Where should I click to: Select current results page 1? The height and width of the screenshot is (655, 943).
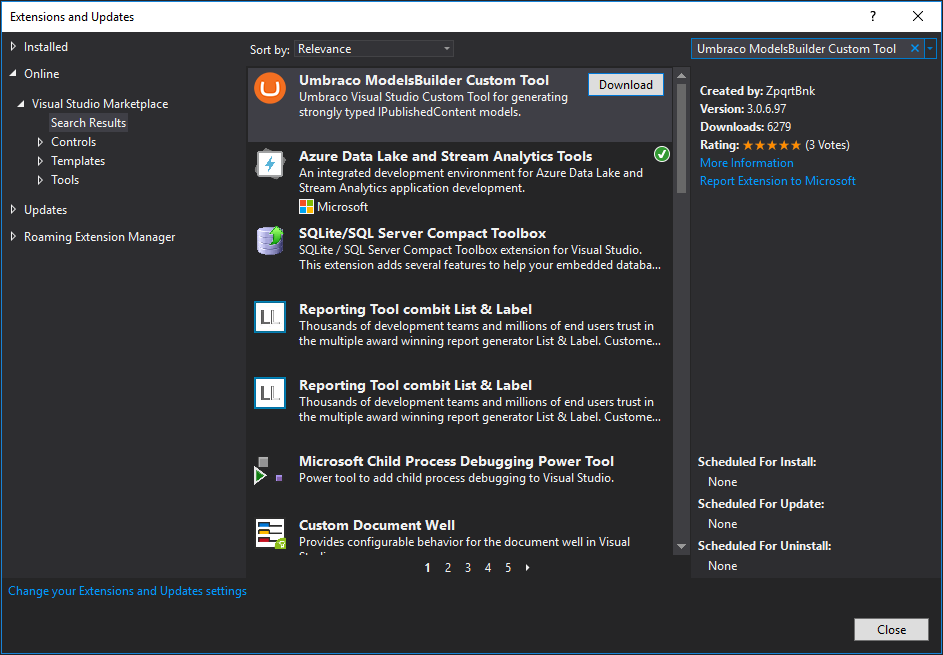pos(427,568)
